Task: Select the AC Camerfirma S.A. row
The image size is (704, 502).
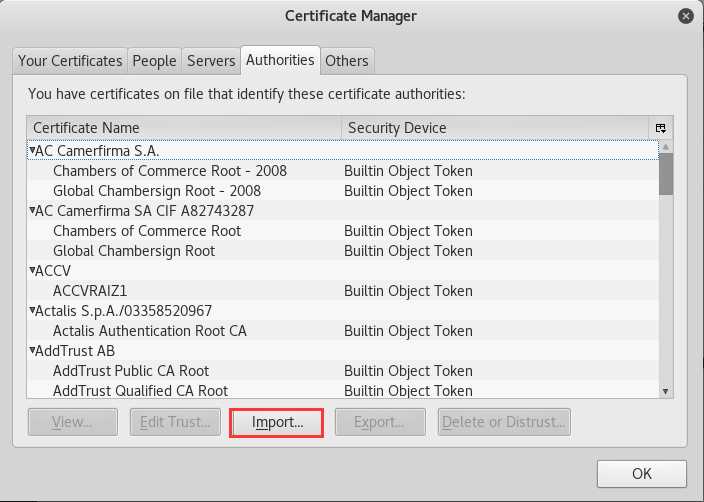Action: tap(343, 150)
